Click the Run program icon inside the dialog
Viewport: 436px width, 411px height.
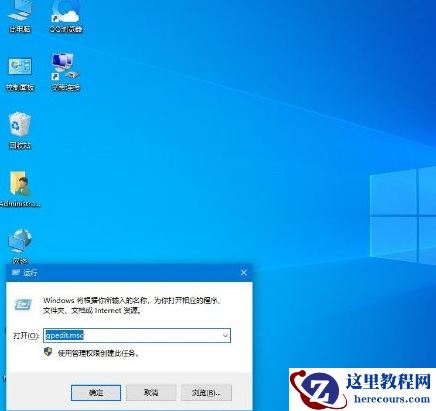point(23,304)
